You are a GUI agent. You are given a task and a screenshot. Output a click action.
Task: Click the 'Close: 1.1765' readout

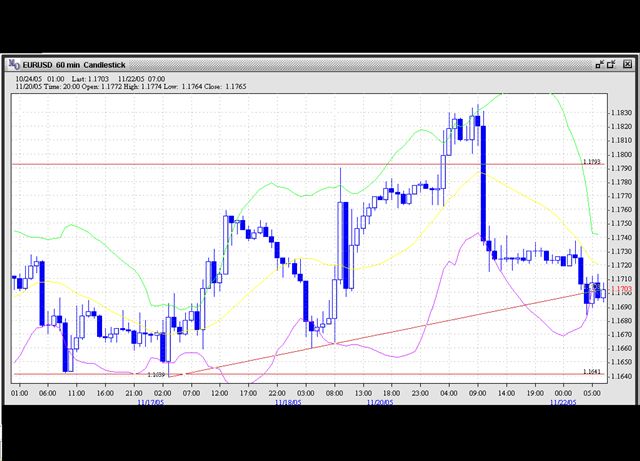[x=225, y=87]
